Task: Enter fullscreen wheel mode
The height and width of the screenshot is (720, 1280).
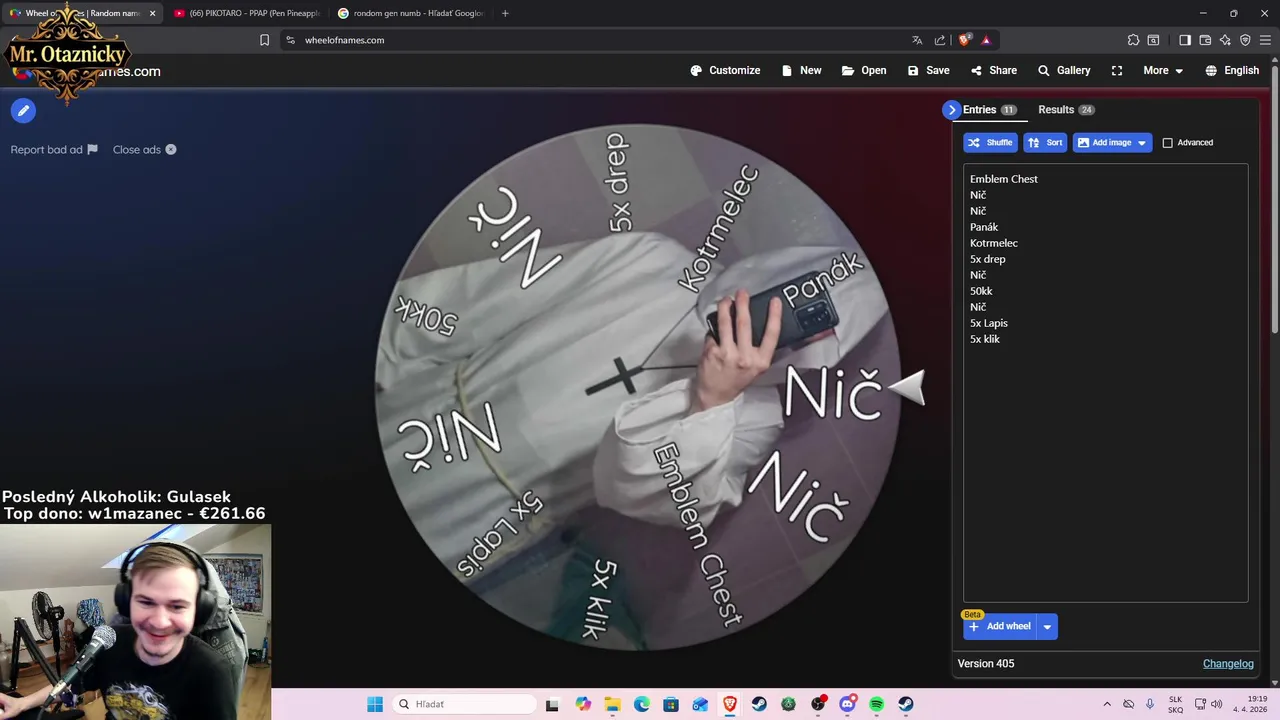Action: [x=1117, y=70]
